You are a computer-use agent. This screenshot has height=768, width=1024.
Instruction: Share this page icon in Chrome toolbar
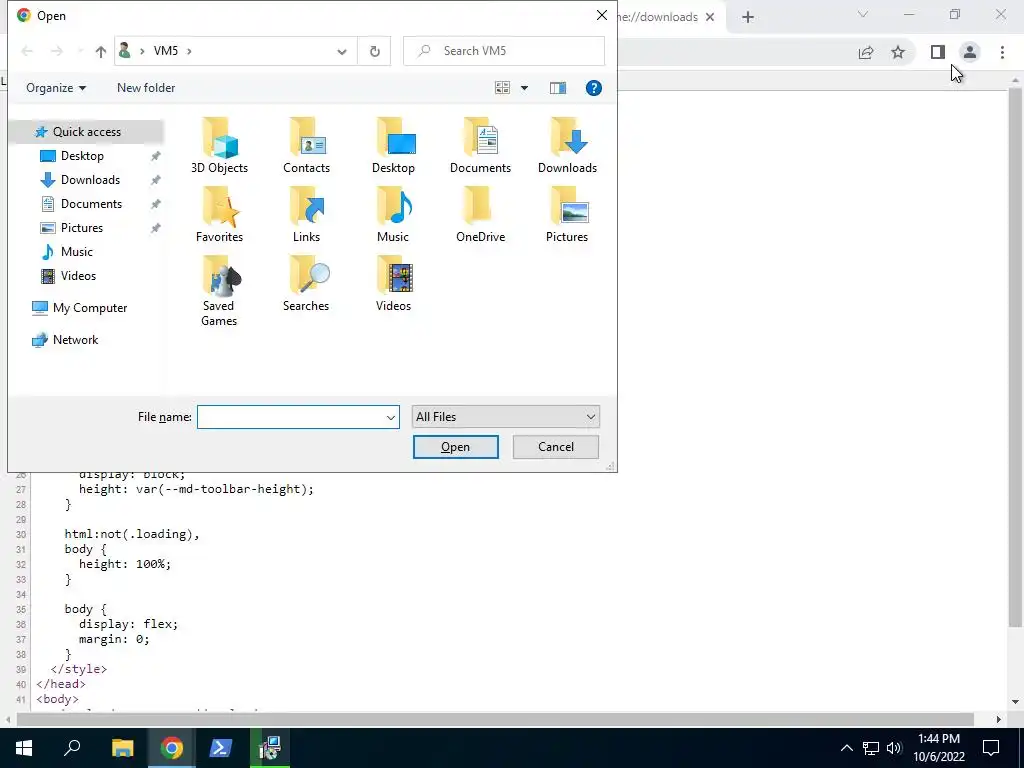(866, 52)
